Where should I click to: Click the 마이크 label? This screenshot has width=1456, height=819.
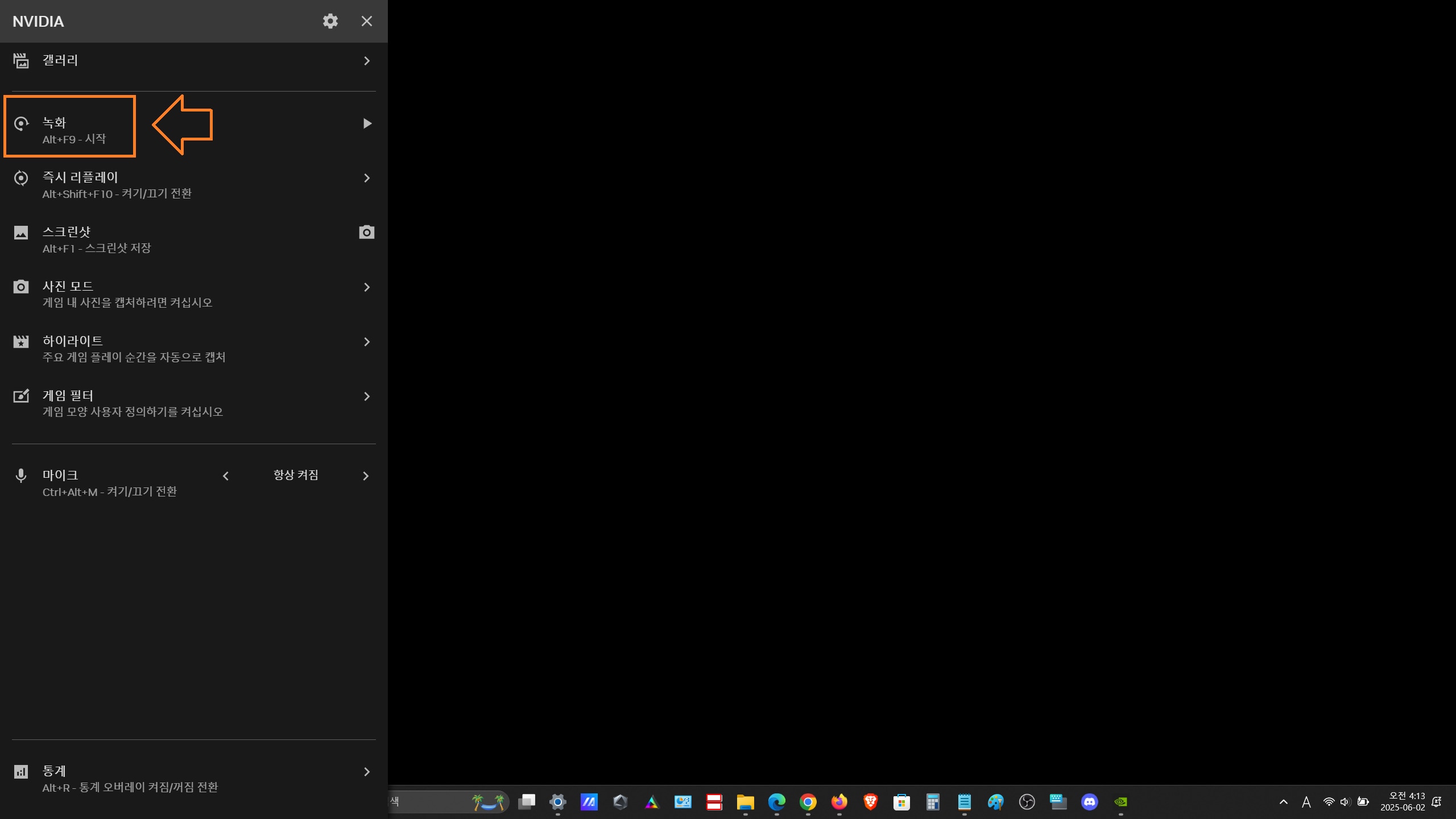point(60,475)
